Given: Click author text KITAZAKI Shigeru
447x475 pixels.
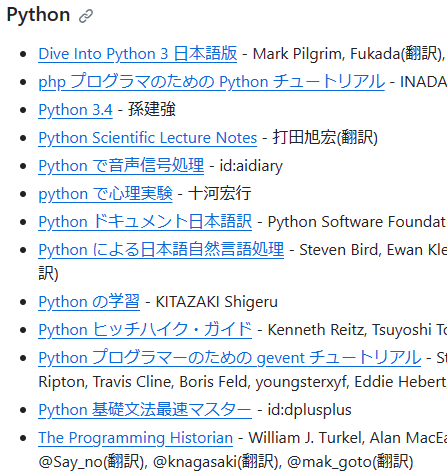Looking at the screenshot, I should (x=217, y=302).
